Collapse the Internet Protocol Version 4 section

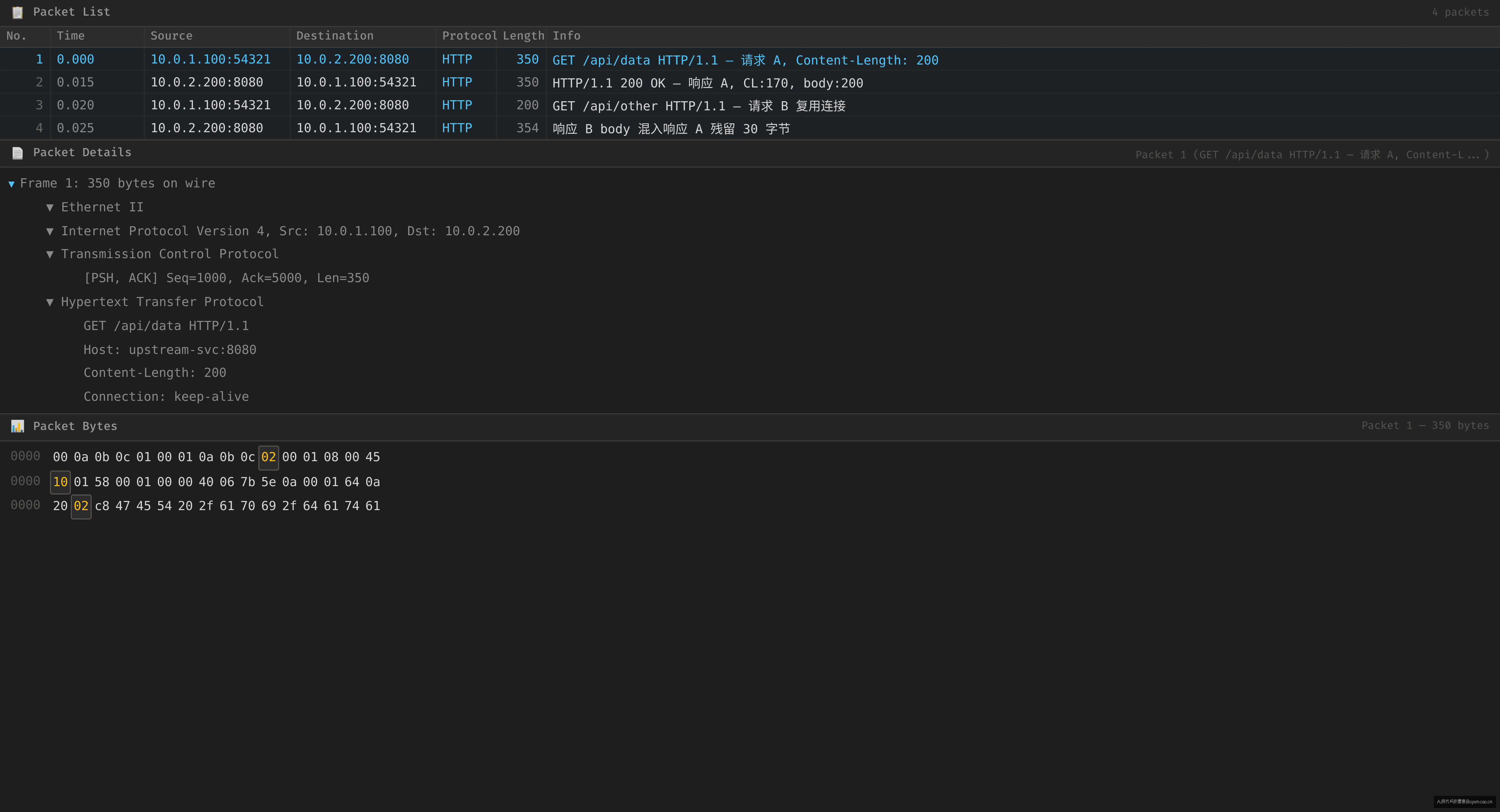click(x=49, y=231)
